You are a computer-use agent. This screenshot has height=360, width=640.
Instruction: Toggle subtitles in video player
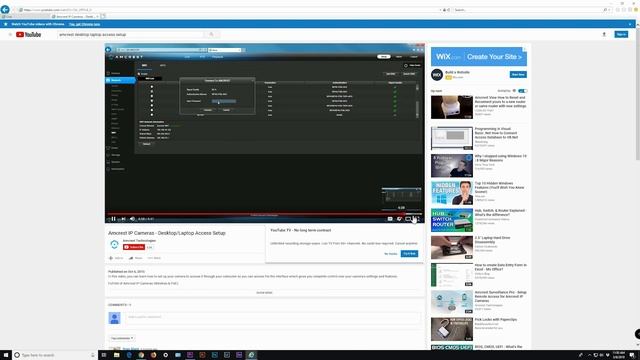pyautogui.click(x=390, y=219)
